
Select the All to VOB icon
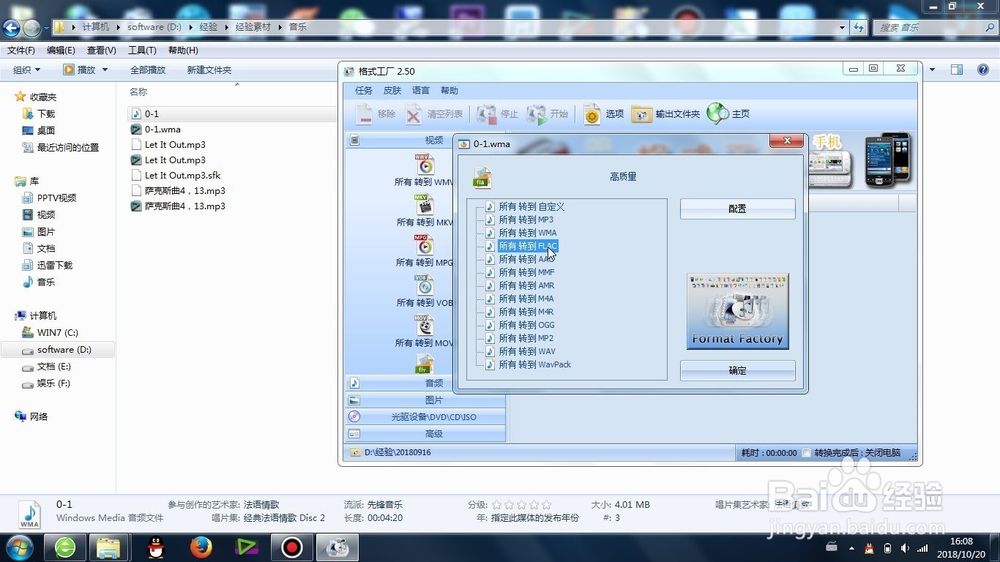(x=425, y=285)
